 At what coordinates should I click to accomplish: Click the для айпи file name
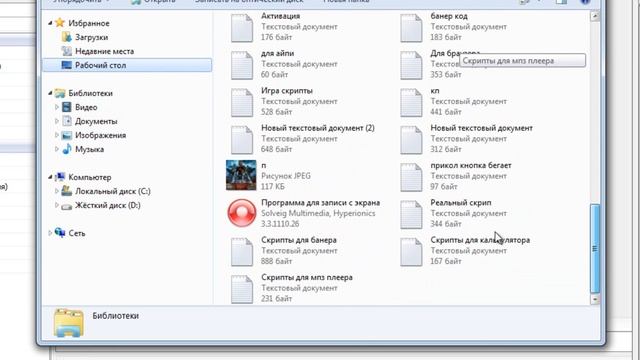(x=278, y=53)
